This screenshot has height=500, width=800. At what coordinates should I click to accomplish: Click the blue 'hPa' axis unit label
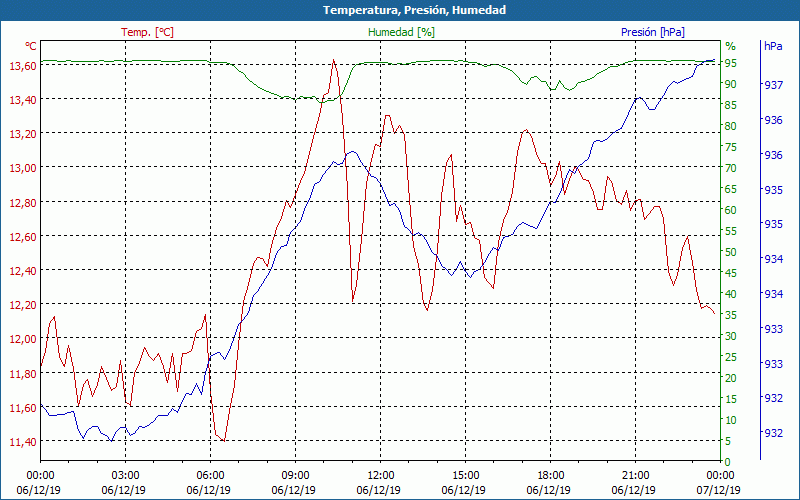click(x=773, y=46)
